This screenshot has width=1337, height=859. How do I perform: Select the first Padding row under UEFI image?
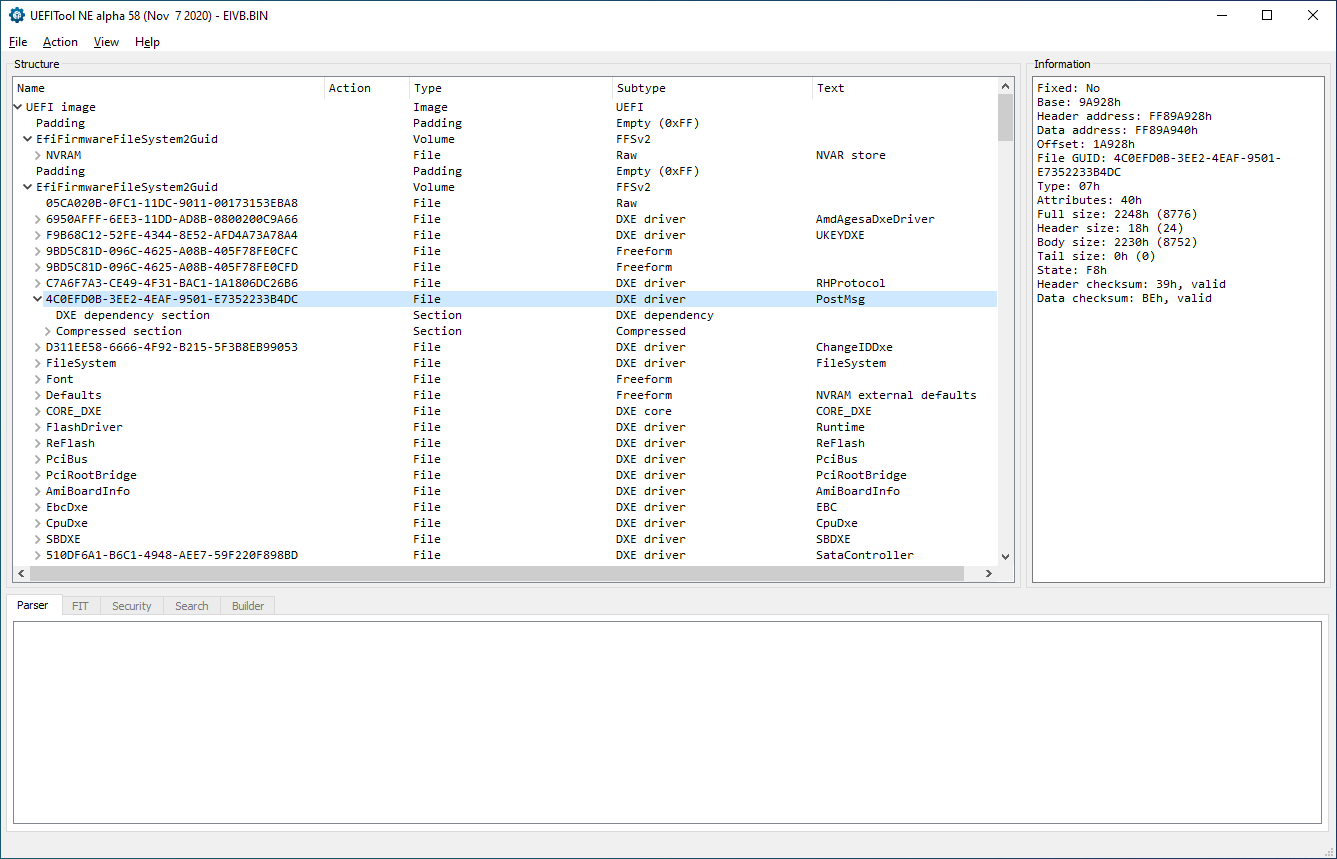tap(505, 123)
